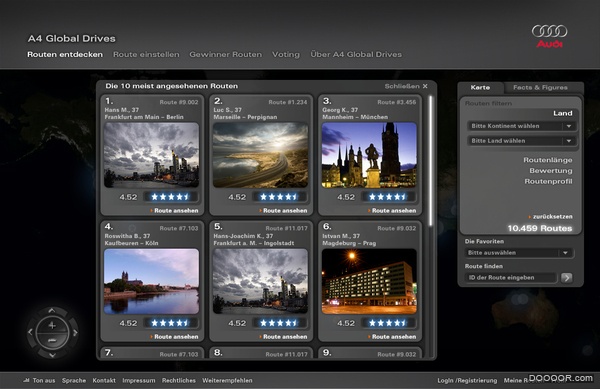View route for Magdeburg – Prag
Image resolution: width=600 pixels, height=389 pixels.
pyautogui.click(x=392, y=337)
